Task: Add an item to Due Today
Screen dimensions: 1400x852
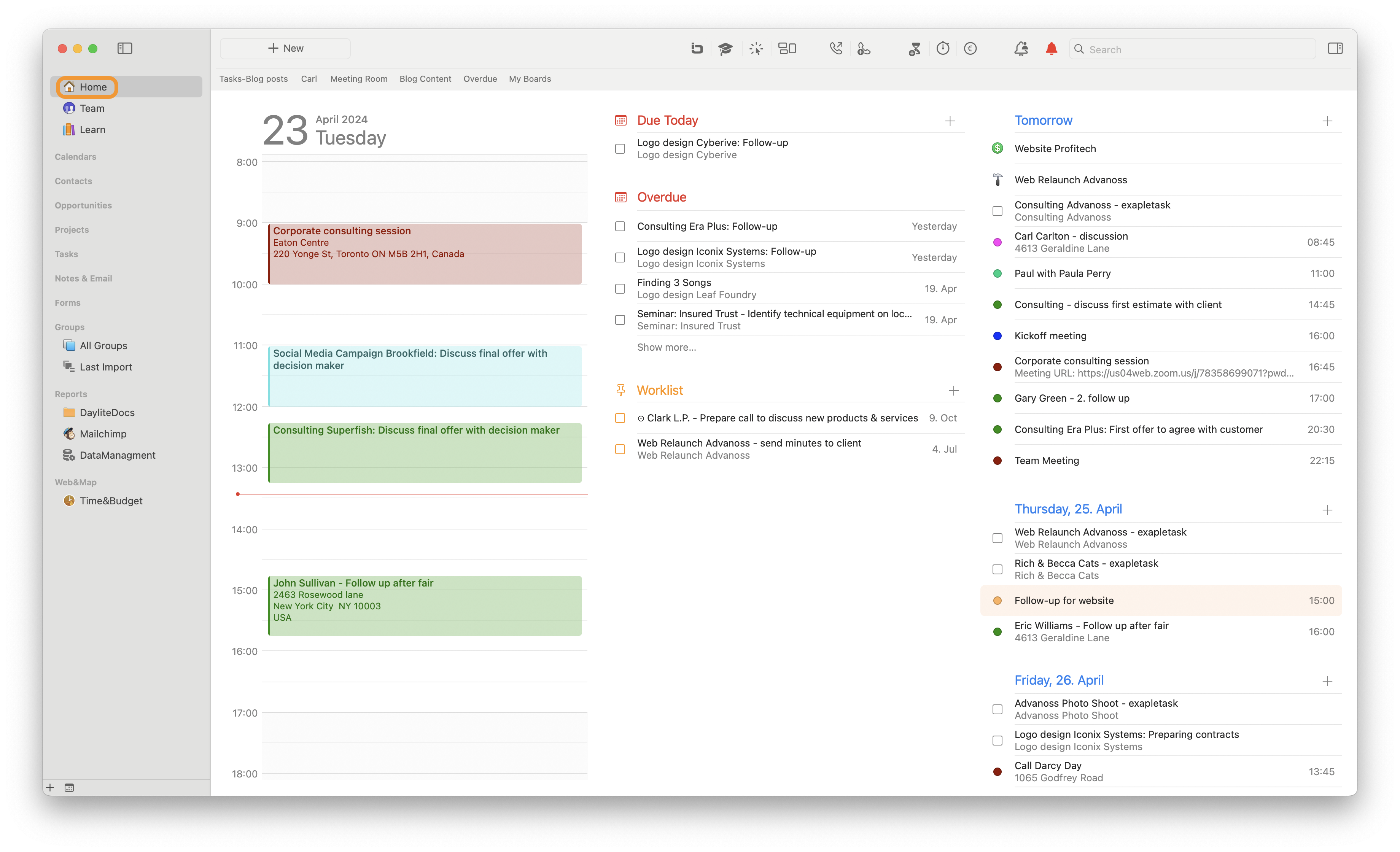Action: pos(950,121)
